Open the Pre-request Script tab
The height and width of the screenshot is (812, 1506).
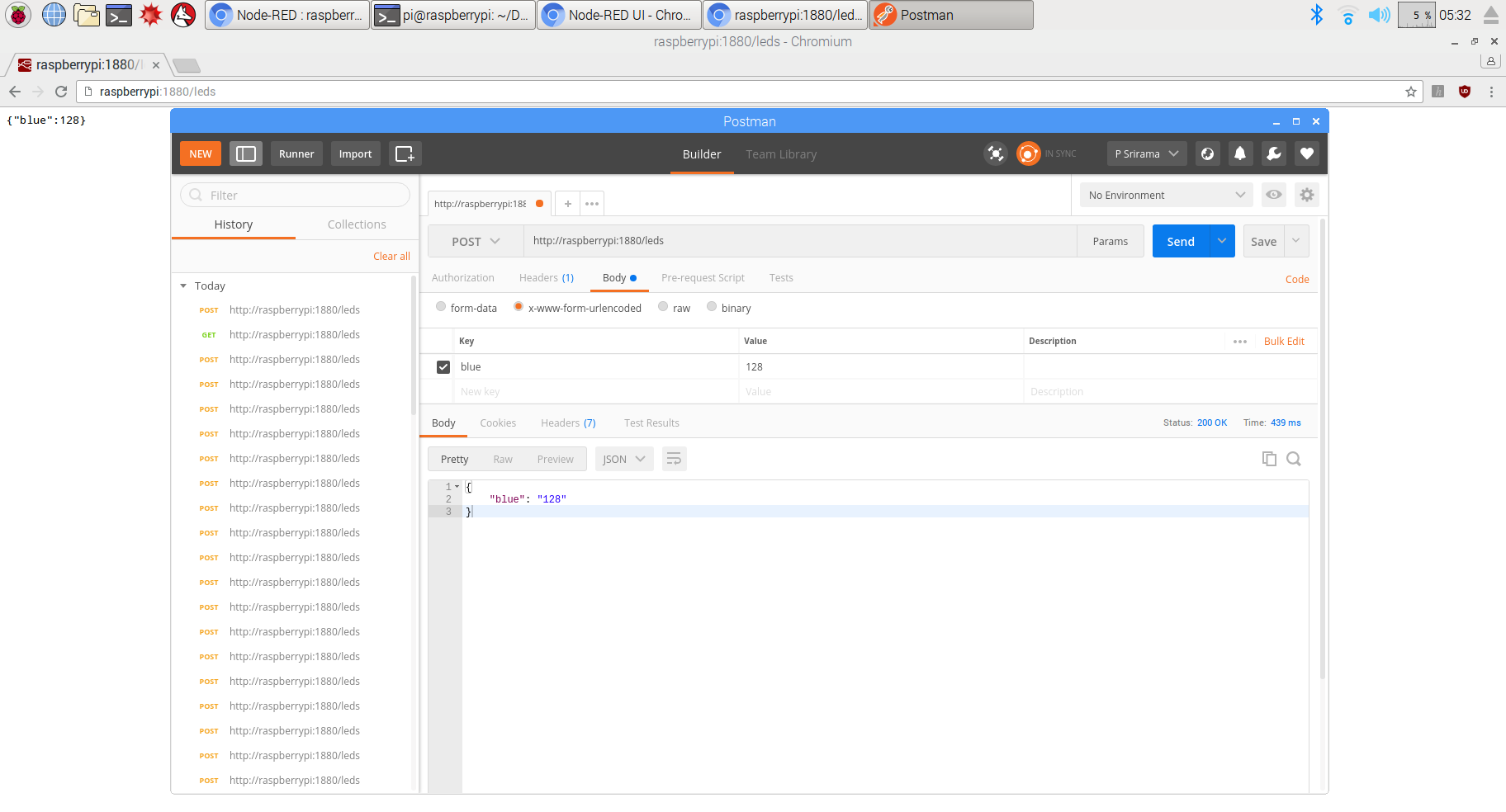pos(703,278)
